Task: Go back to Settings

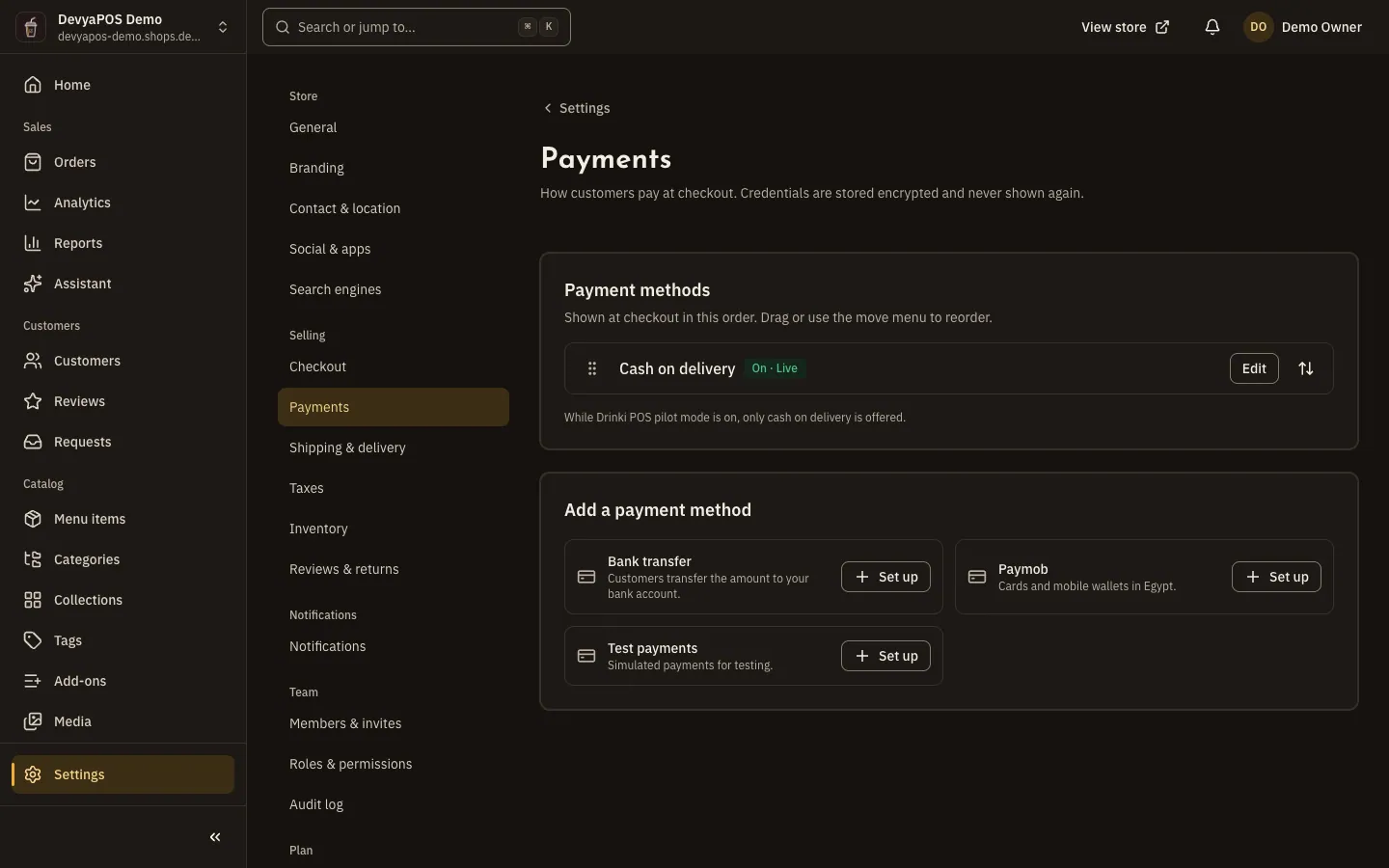Action: pos(576,108)
